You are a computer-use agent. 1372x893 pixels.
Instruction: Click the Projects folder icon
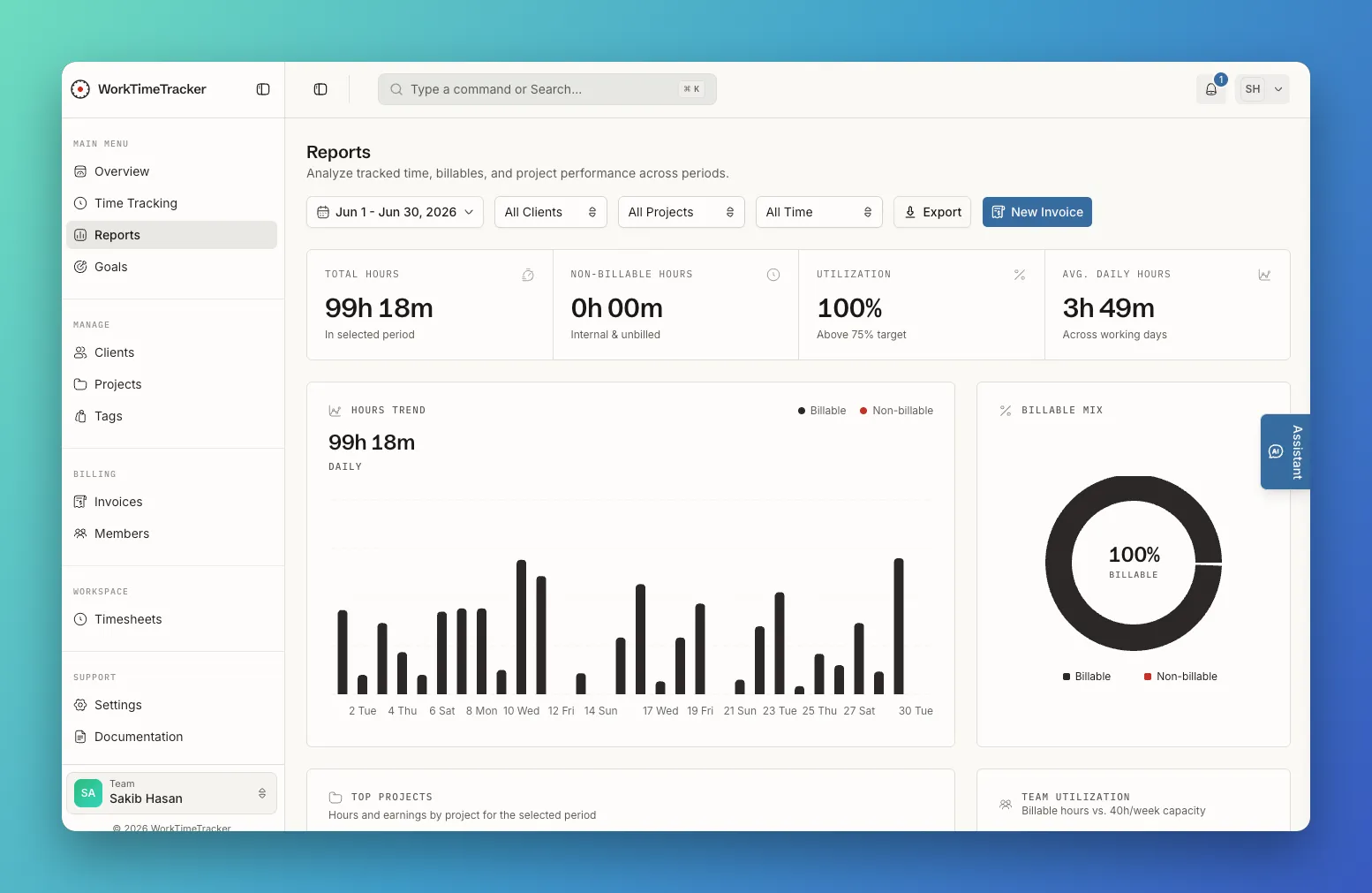[x=80, y=384]
